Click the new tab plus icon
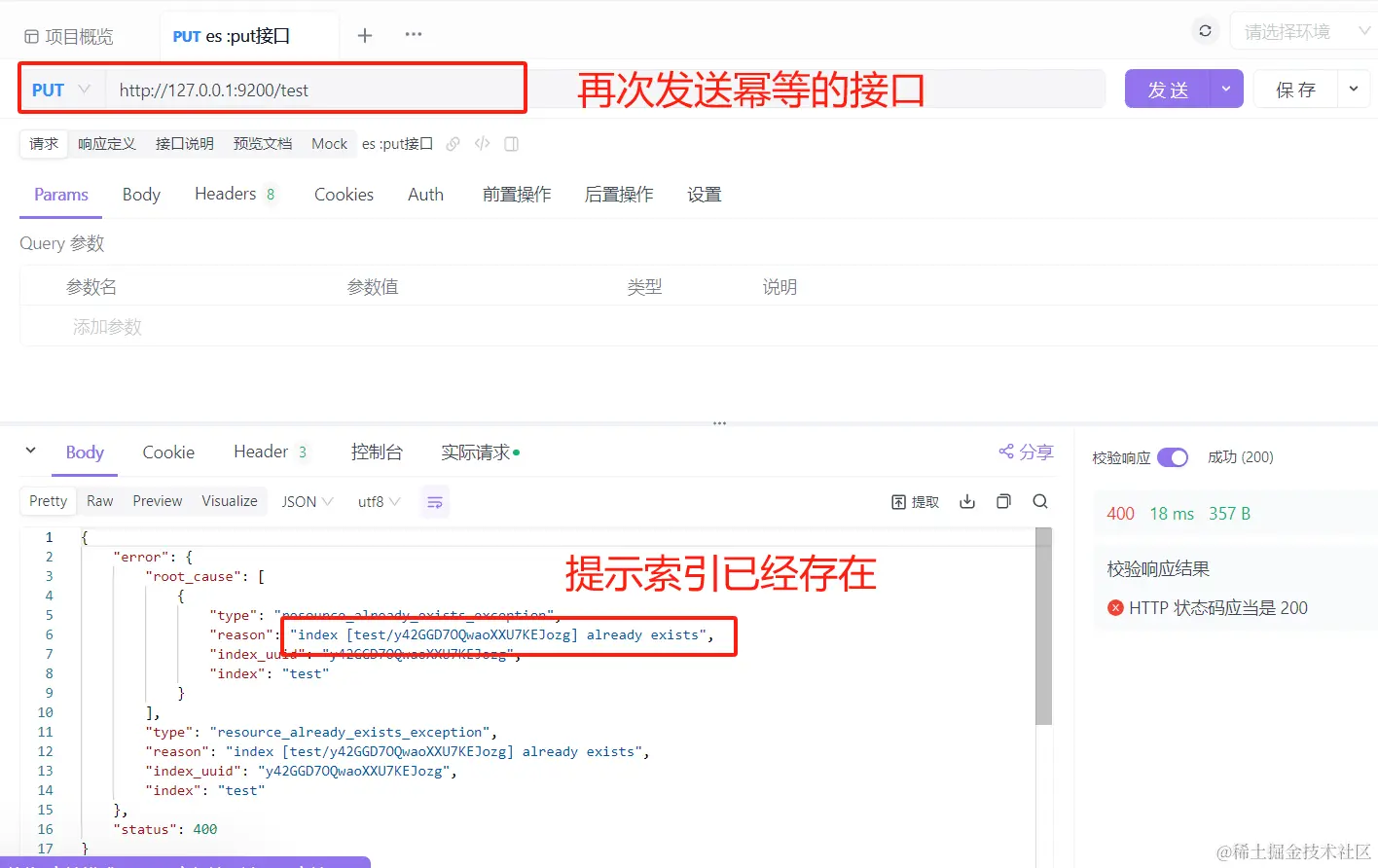The height and width of the screenshot is (868, 1378). (x=365, y=35)
